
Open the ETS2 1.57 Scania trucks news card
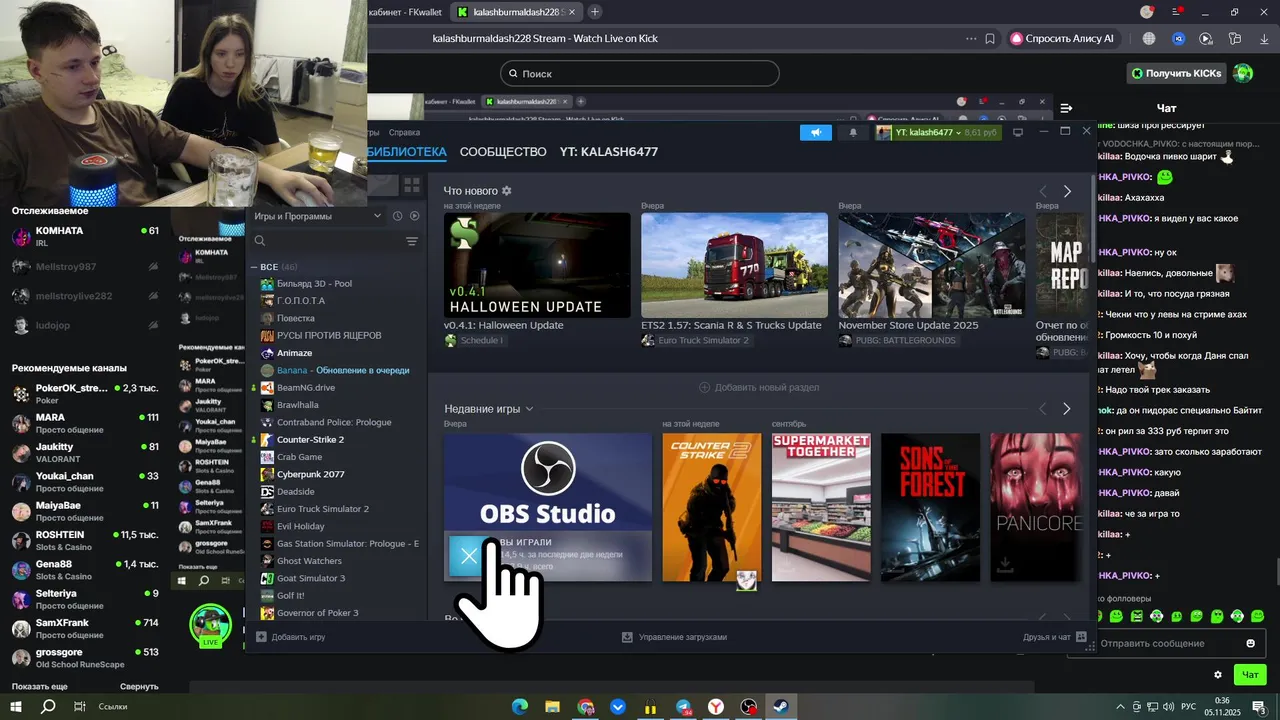pos(734,265)
